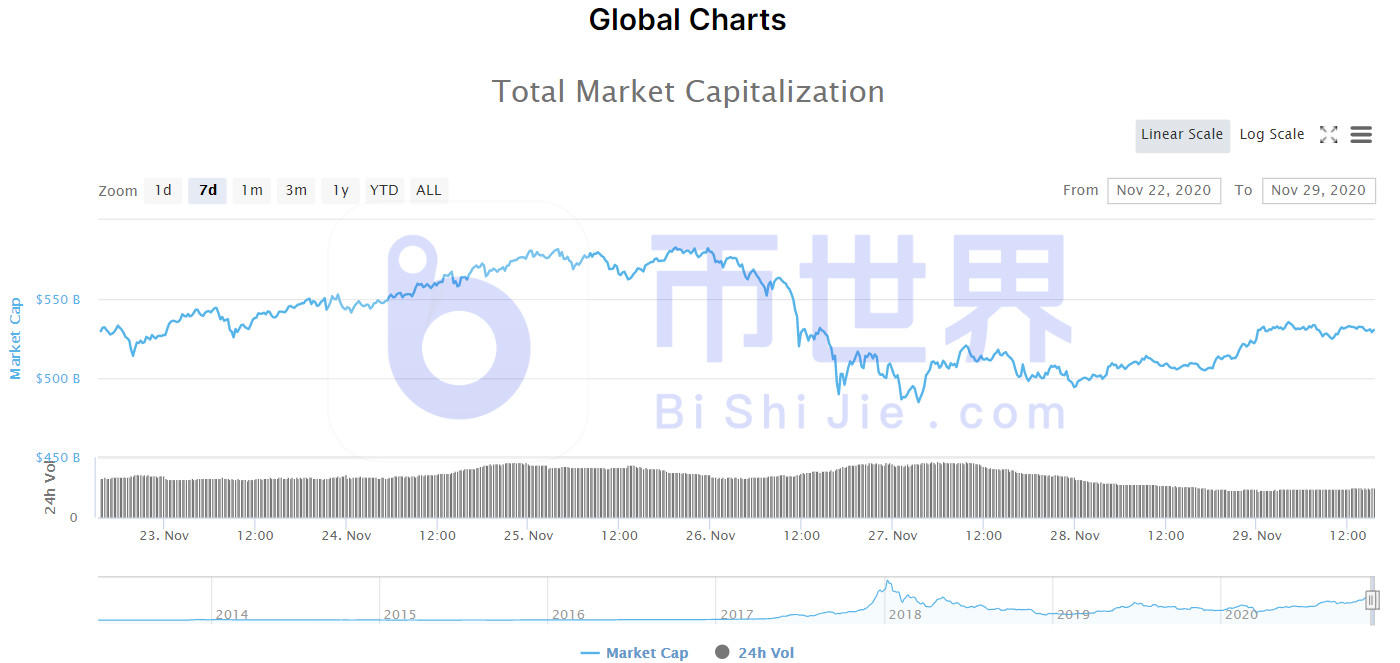Click the 24h Vol gray circle icon

tap(722, 653)
